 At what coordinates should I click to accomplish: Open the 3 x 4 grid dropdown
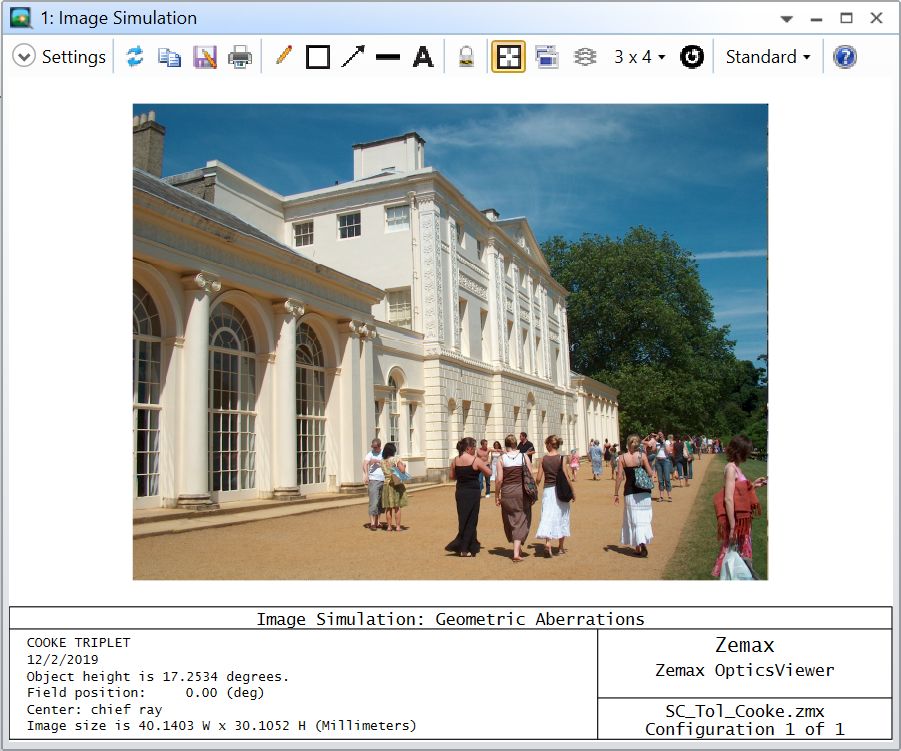point(639,57)
